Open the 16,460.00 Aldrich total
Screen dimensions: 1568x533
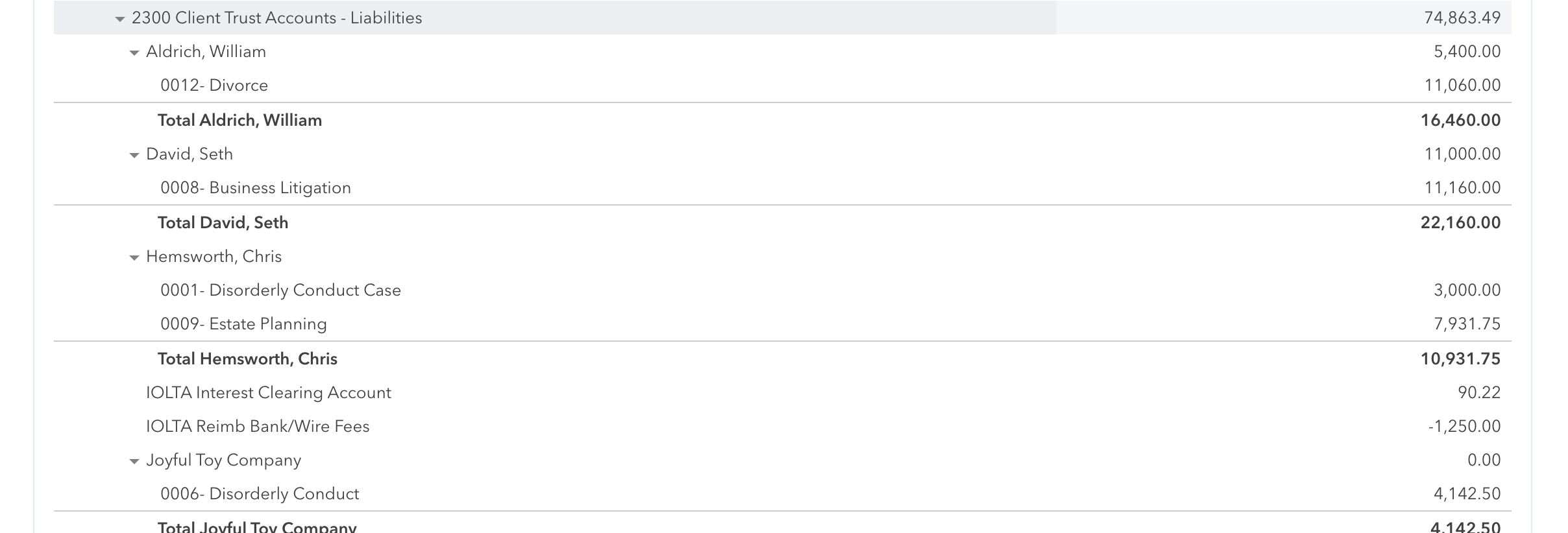coord(1460,121)
